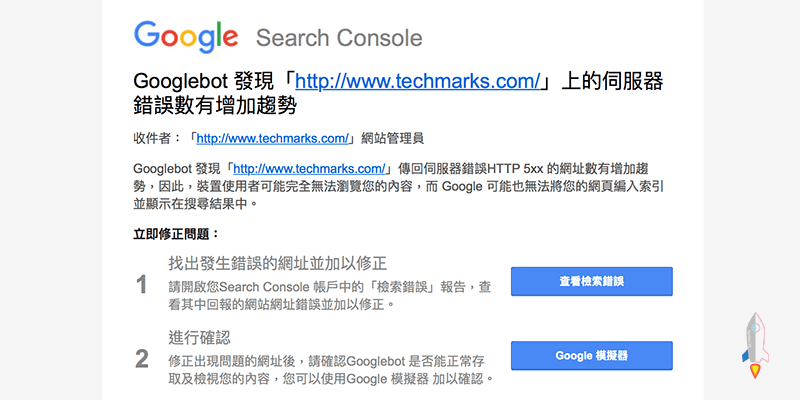The width and height of the screenshot is (800, 400).
Task: Click the 立即修正問題 heading
Action: click(175, 234)
